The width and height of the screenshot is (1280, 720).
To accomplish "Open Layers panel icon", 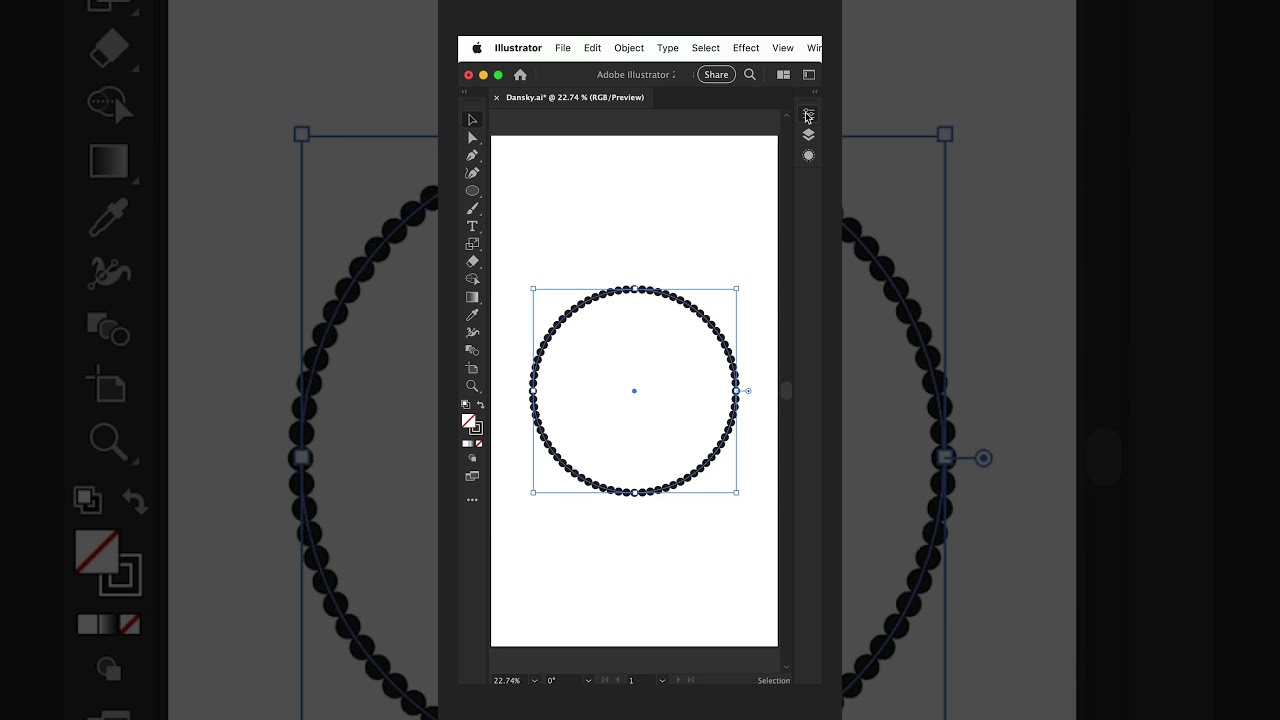I will [x=808, y=135].
